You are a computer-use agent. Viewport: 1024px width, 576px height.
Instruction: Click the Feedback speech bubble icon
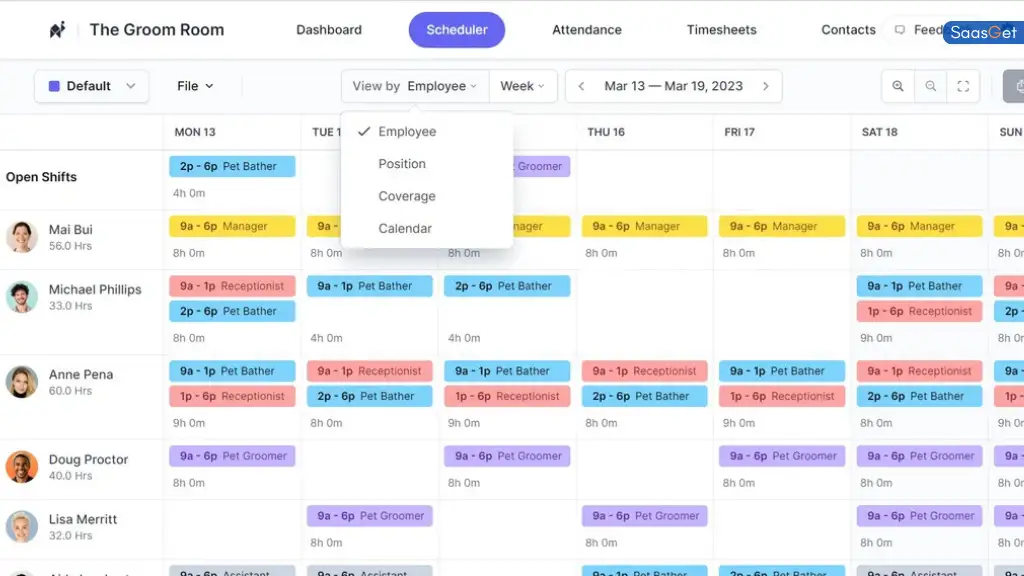click(x=900, y=30)
